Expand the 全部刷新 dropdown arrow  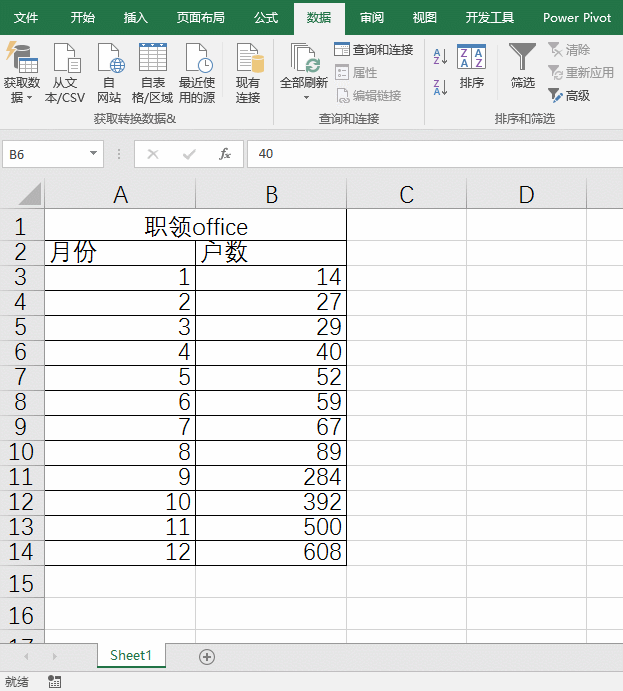click(304, 98)
